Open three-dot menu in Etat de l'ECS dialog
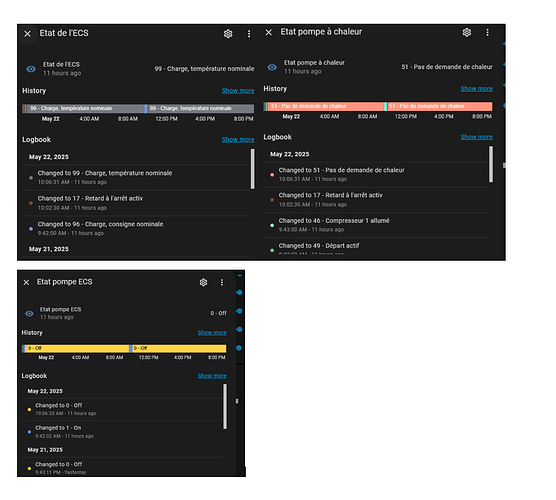 tap(249, 34)
